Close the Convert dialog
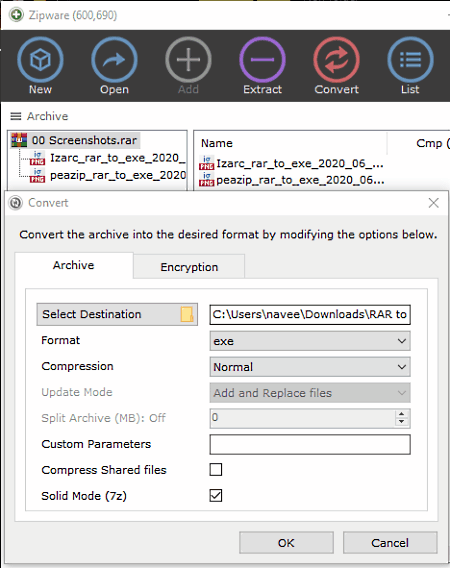The height and width of the screenshot is (568, 450). tap(433, 203)
